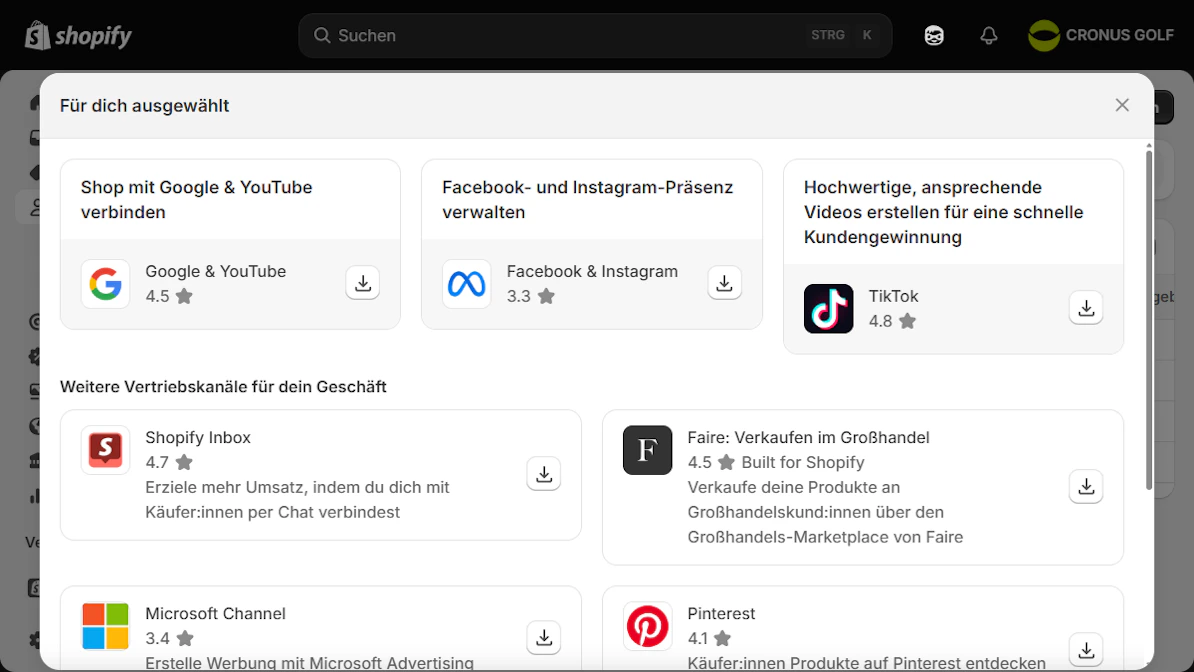This screenshot has height=672, width=1194.
Task: Click 'Weitere Vertriebskanäle für dein Geschäft' heading
Action: coord(223,386)
